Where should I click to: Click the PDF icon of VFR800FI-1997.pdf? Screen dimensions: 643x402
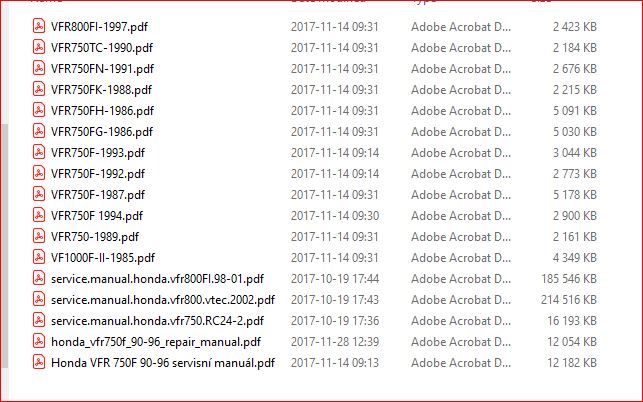click(x=39, y=26)
